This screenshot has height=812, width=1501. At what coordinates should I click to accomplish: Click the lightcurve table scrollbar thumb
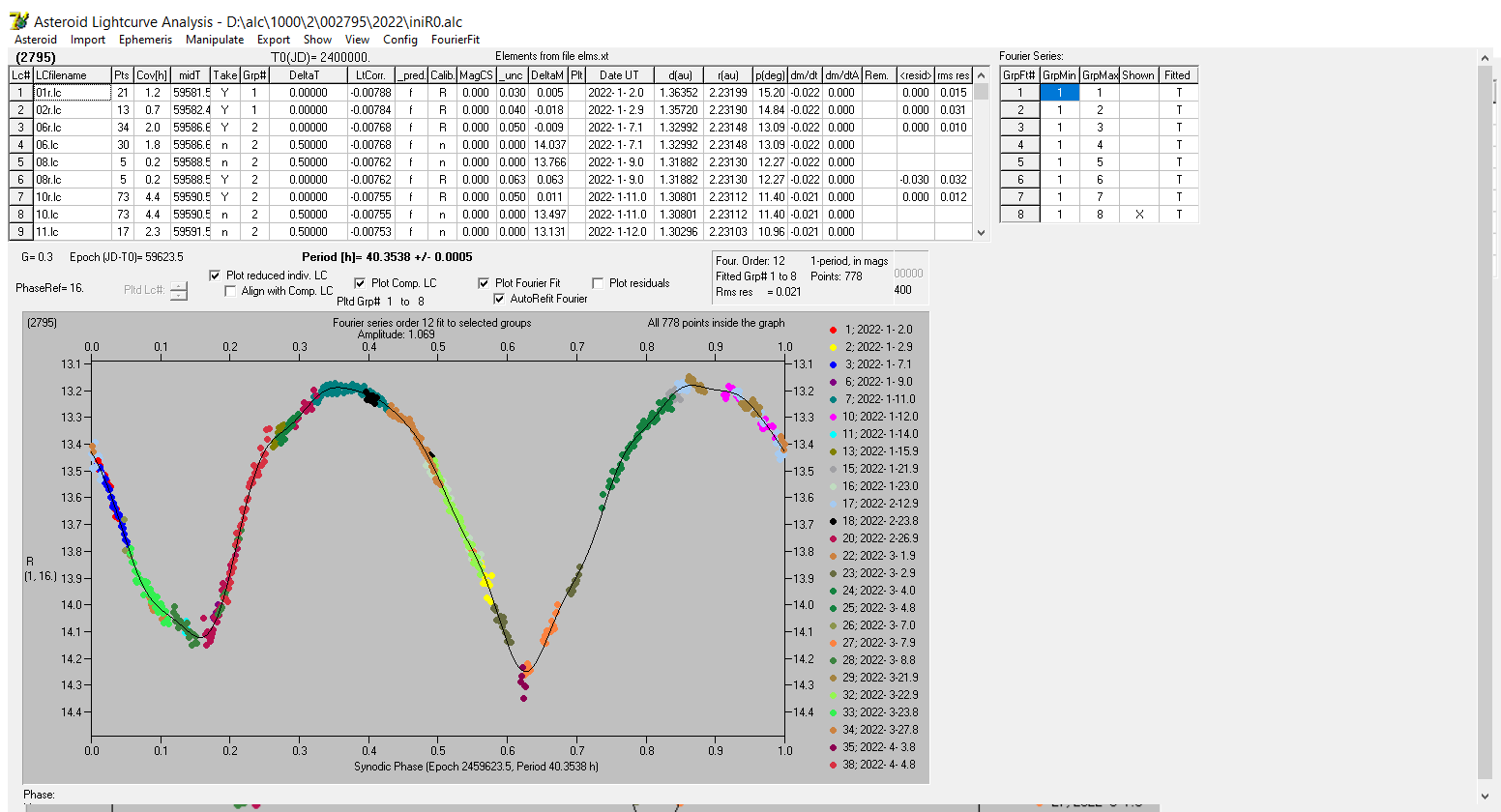click(x=982, y=92)
